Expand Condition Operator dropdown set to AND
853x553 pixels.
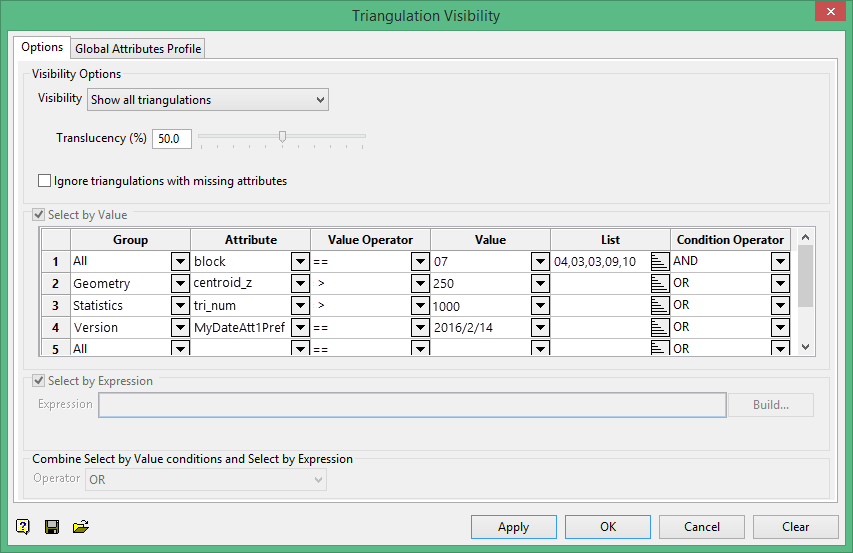click(780, 262)
